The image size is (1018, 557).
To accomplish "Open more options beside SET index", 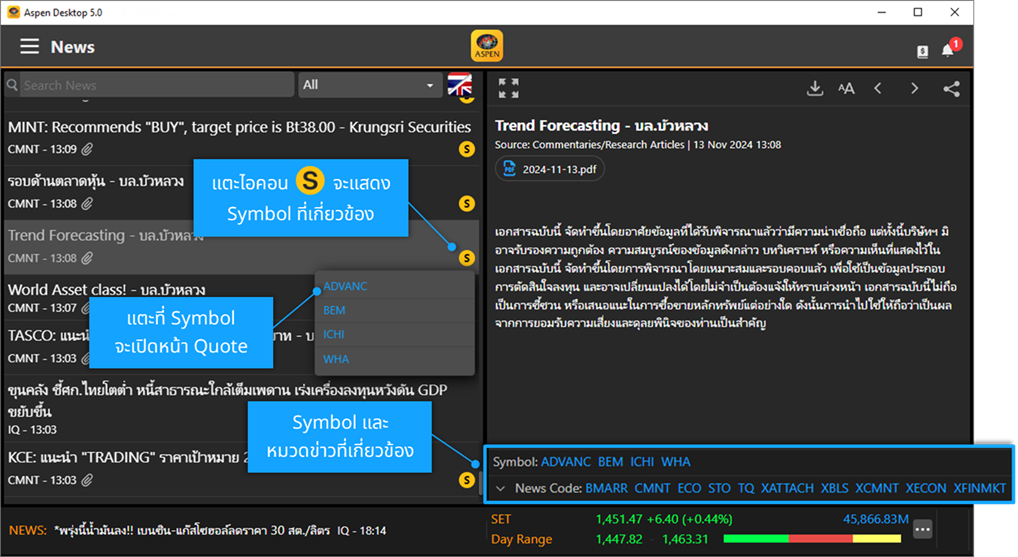I will (923, 529).
